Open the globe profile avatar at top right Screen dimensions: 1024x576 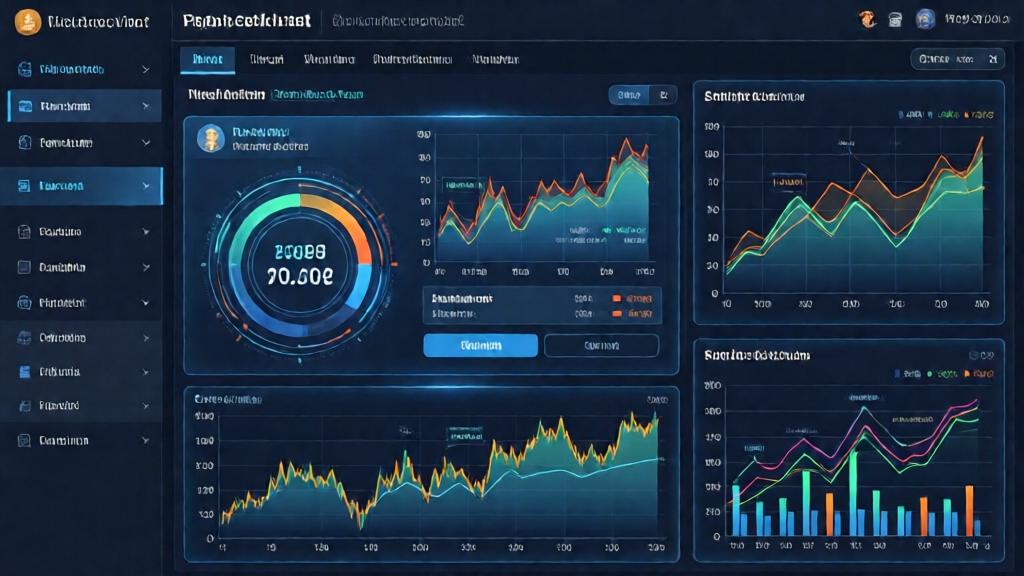tap(925, 20)
